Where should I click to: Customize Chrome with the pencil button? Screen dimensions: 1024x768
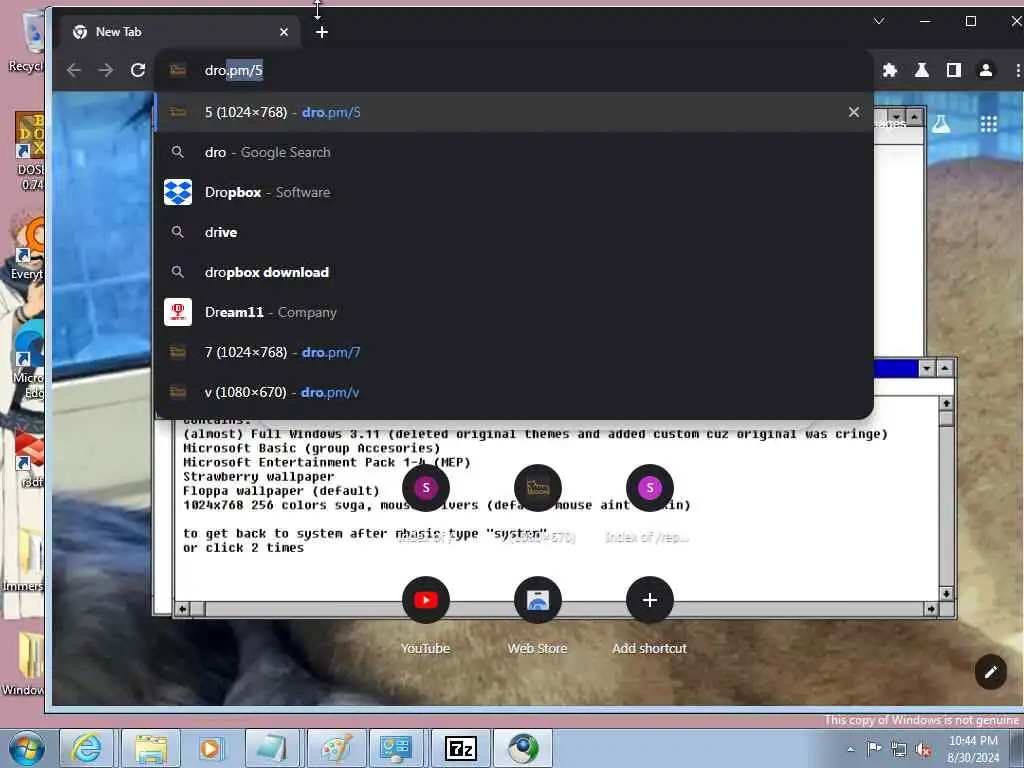tap(990, 671)
